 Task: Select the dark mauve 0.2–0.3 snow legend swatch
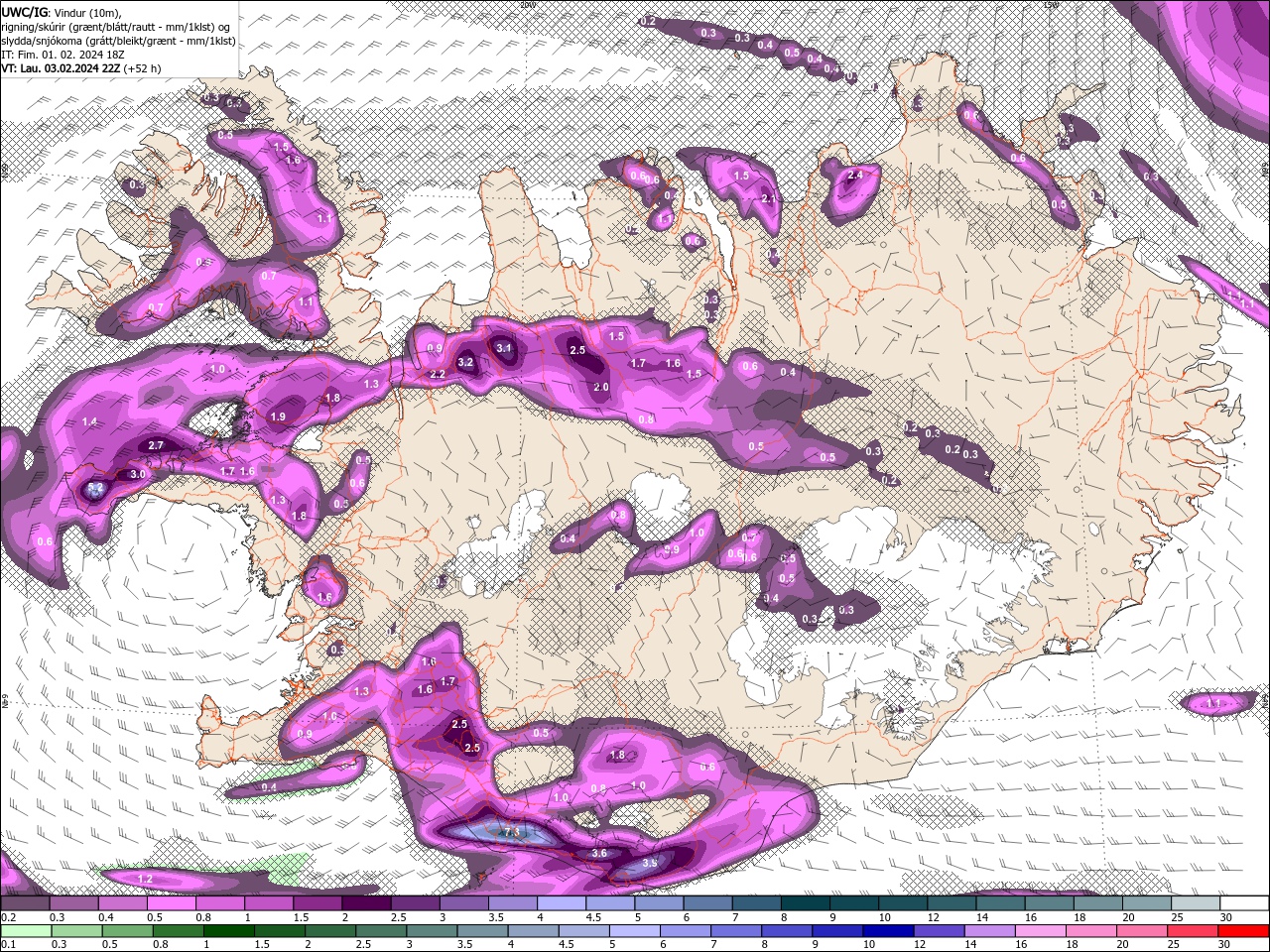(25, 903)
